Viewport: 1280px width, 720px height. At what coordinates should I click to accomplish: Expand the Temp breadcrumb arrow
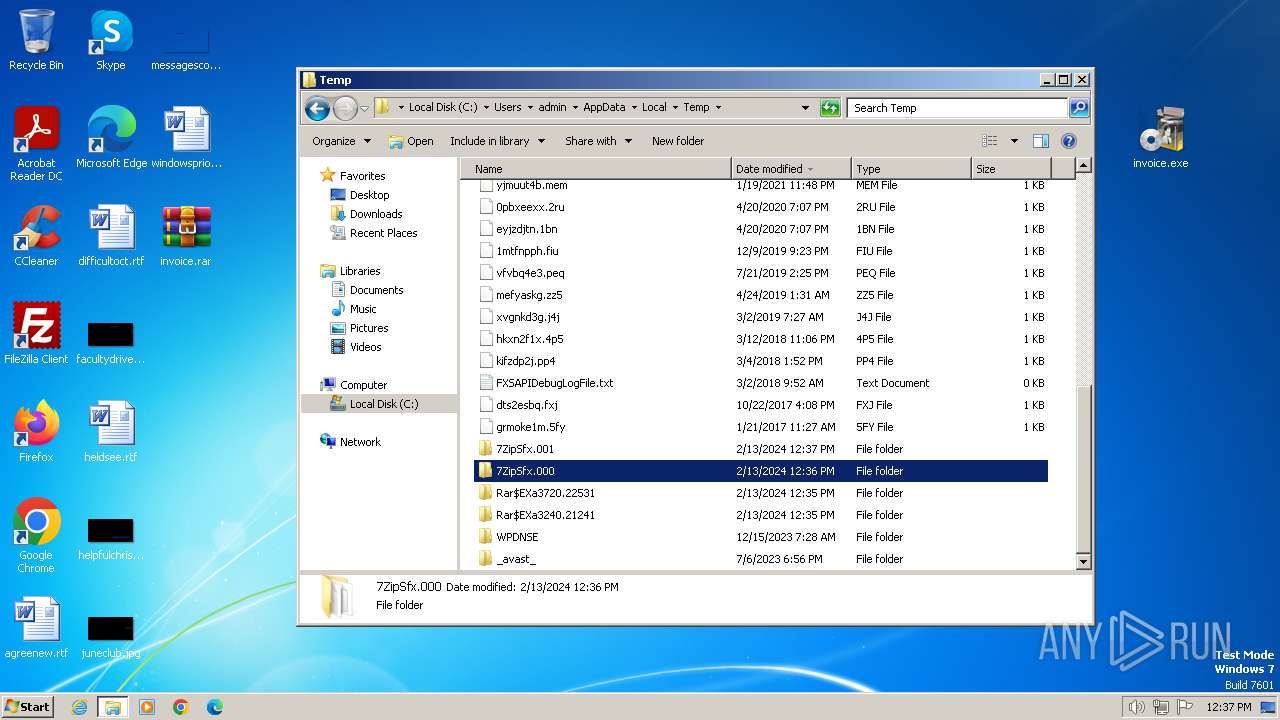[x=718, y=108]
